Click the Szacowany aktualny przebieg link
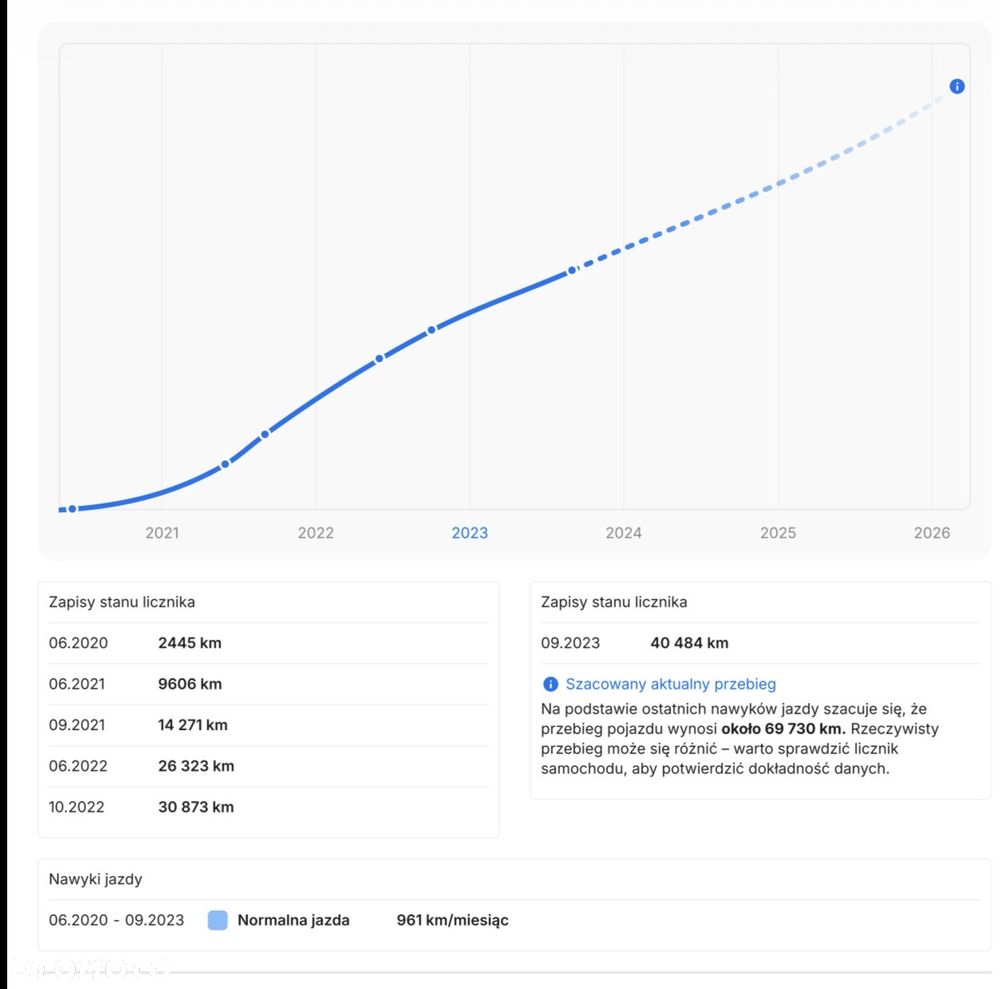 pos(670,685)
